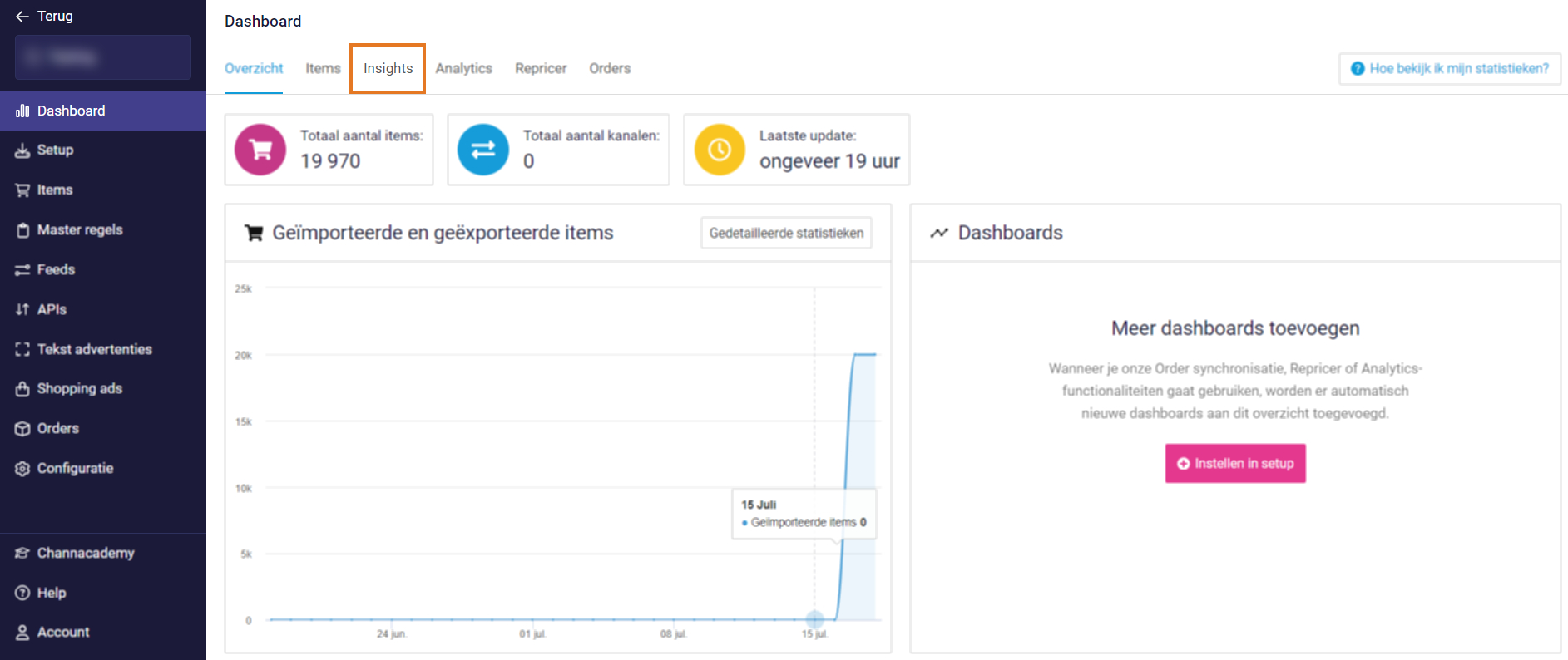This screenshot has width=1568, height=660.
Task: Click the 15 Juli tooltip on the chart
Action: (804, 514)
